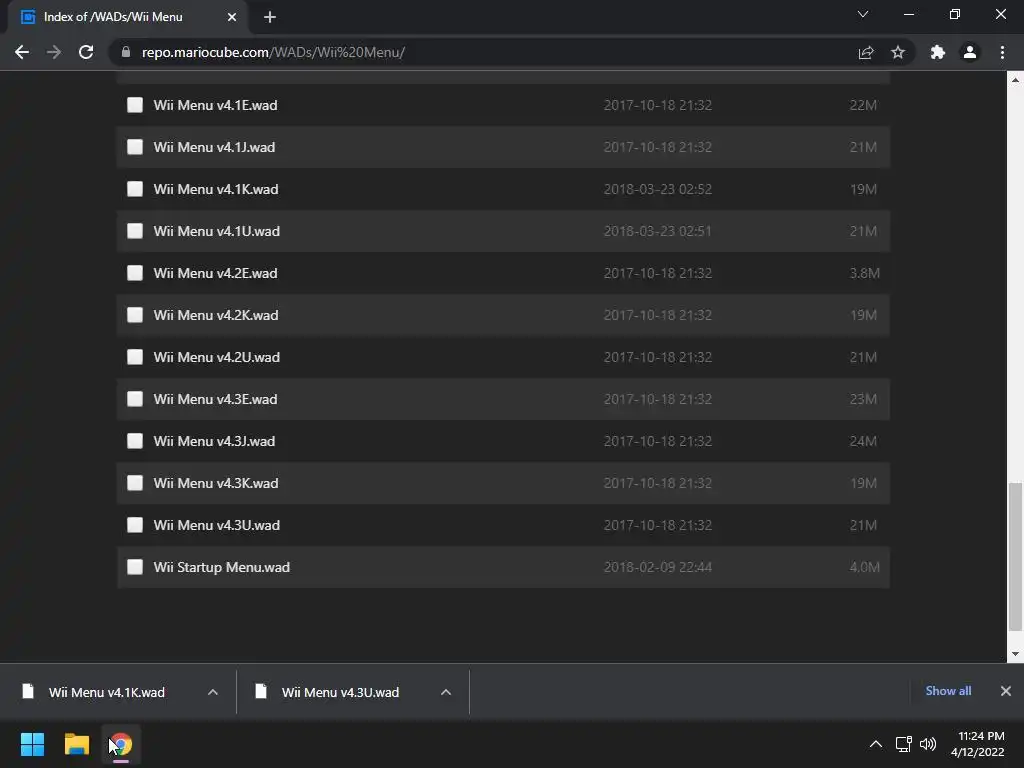Check the box for Wii Menu v4.3U.wad

click(135, 525)
